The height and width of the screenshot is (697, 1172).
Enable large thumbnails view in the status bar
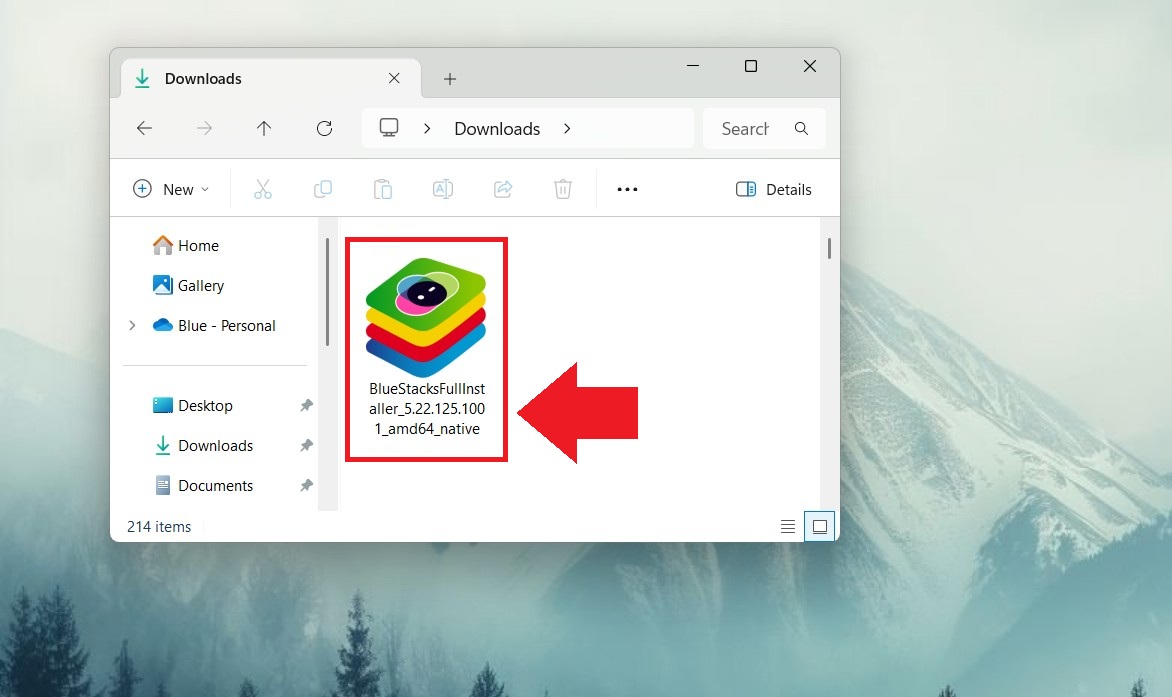(819, 525)
